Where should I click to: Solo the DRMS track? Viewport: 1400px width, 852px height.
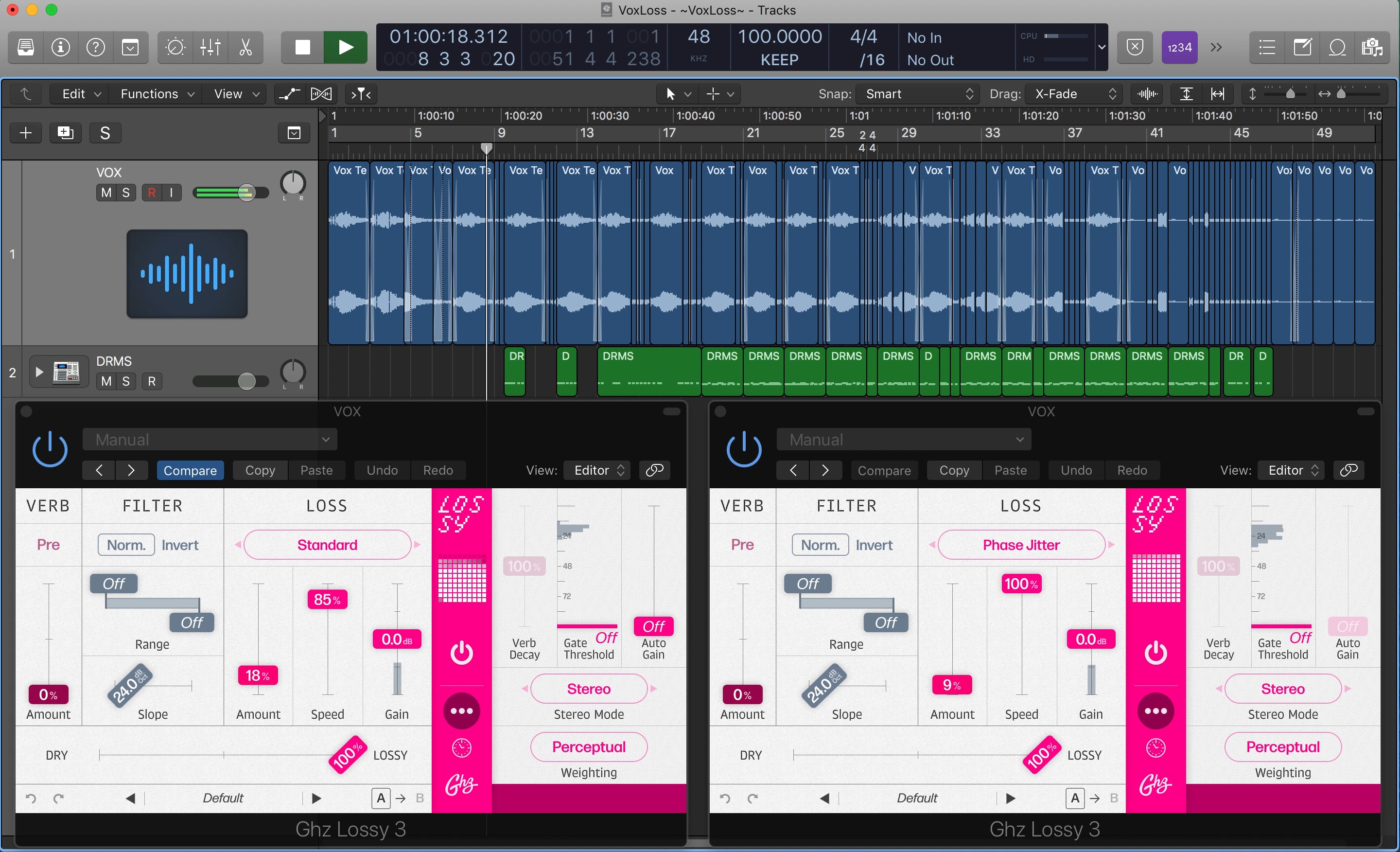[125, 381]
